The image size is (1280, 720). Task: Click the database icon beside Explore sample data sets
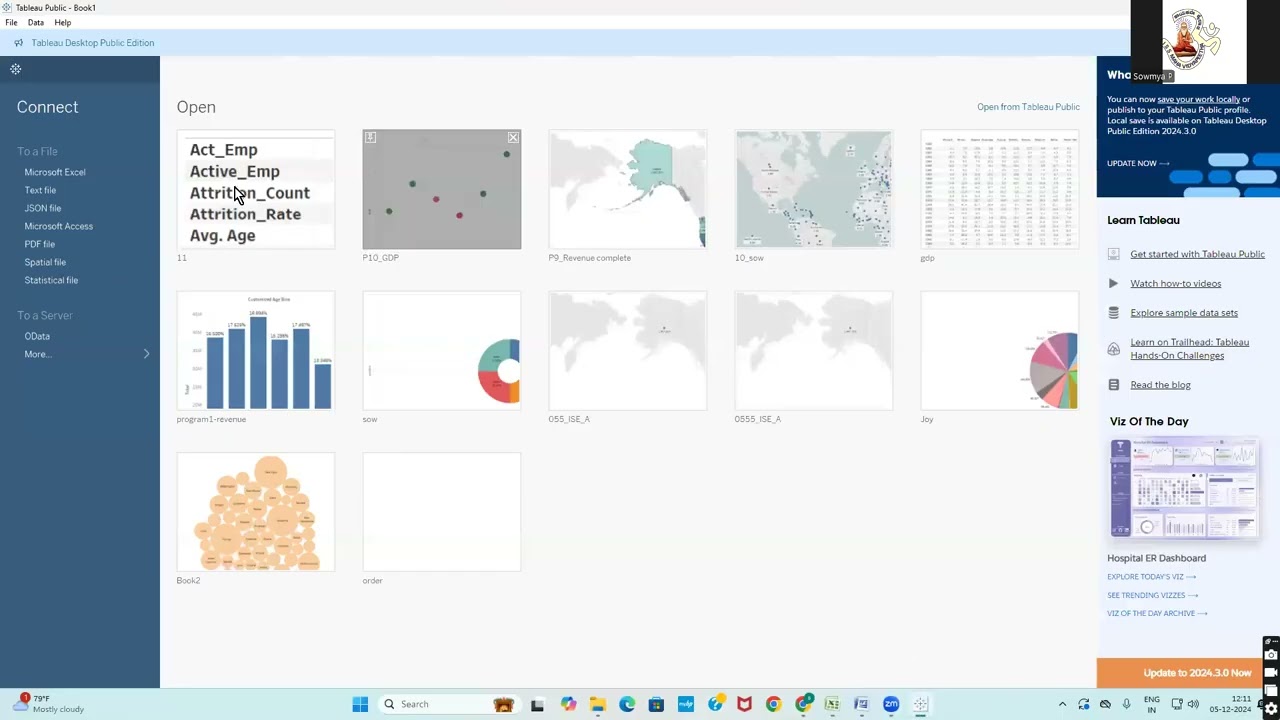[1113, 313]
